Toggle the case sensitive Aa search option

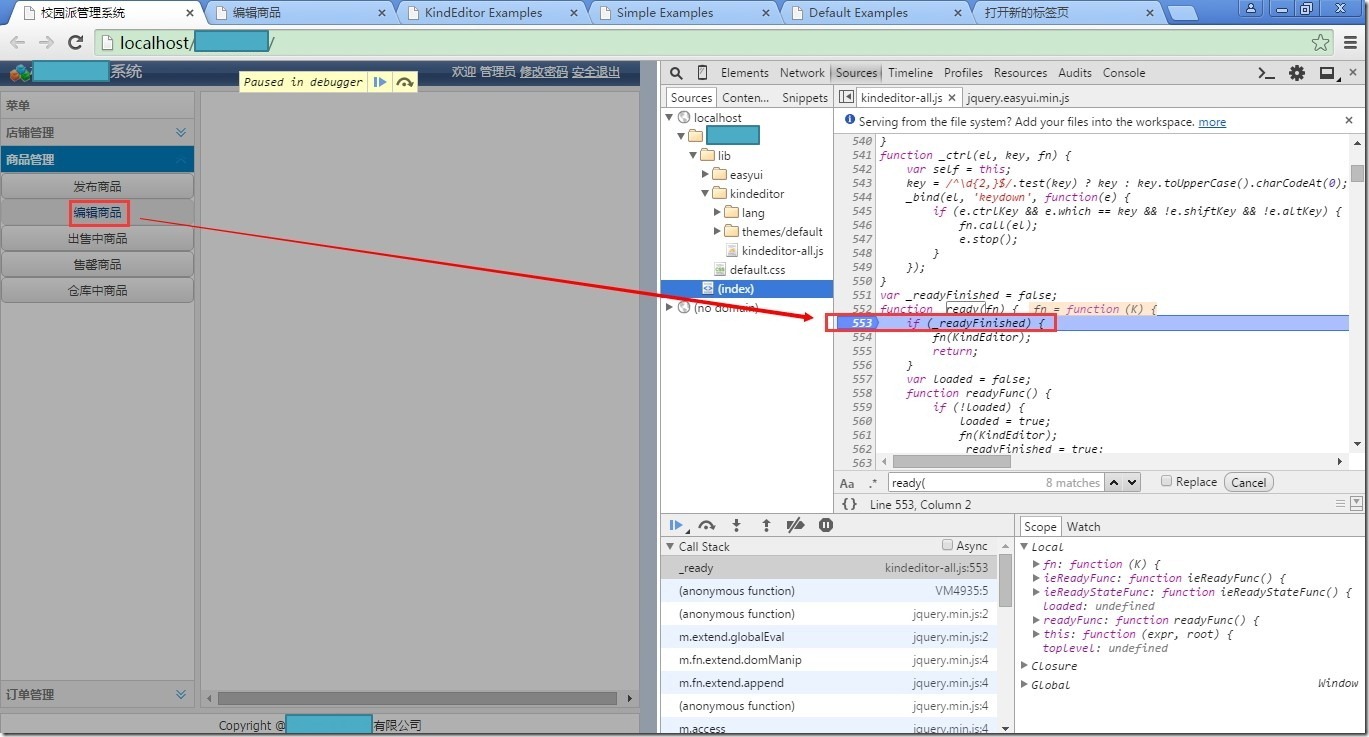pyautogui.click(x=847, y=483)
